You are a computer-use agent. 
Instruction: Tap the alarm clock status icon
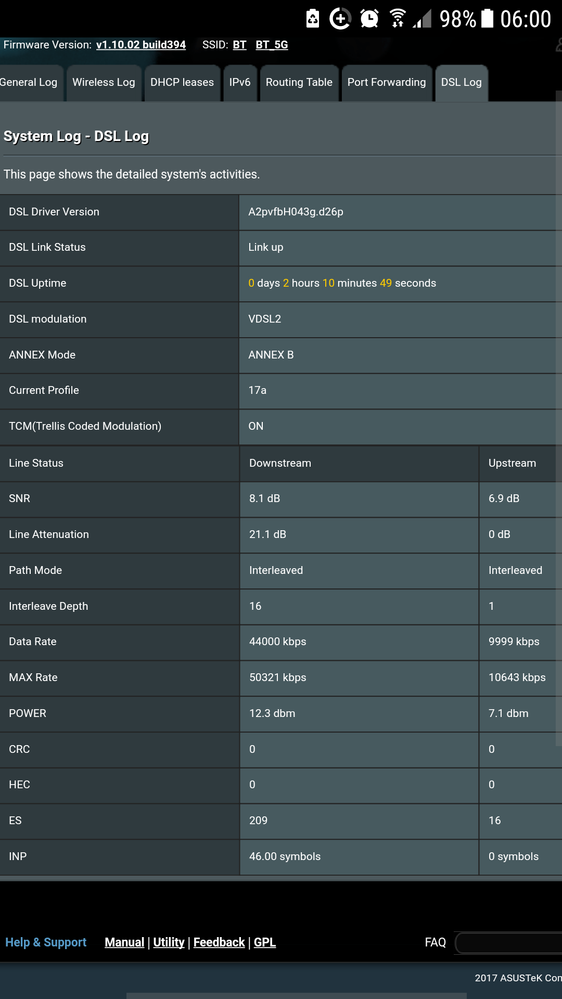pyautogui.click(x=369, y=18)
